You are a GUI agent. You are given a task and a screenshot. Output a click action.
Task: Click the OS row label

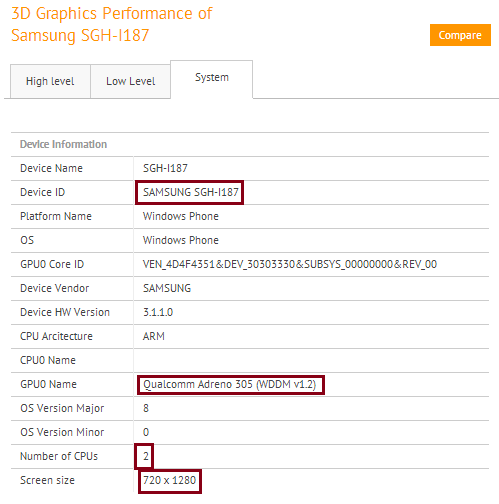pos(27,240)
